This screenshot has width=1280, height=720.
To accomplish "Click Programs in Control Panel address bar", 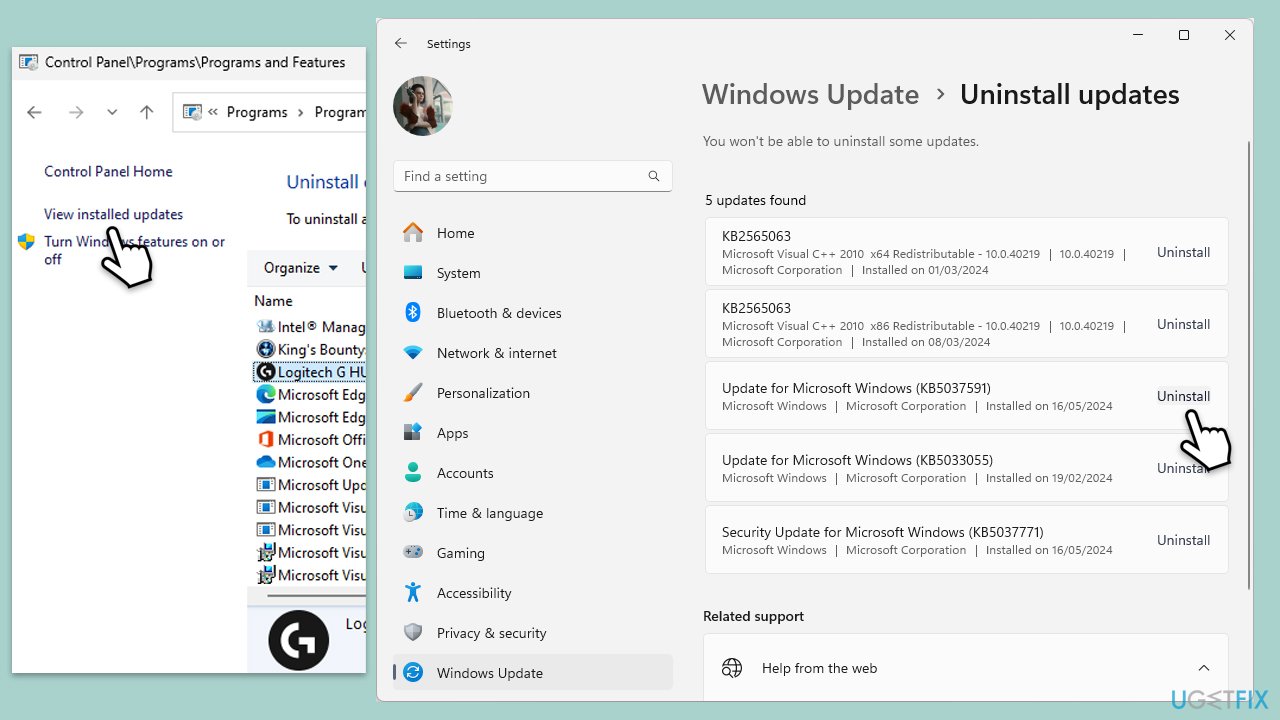I will 257,112.
